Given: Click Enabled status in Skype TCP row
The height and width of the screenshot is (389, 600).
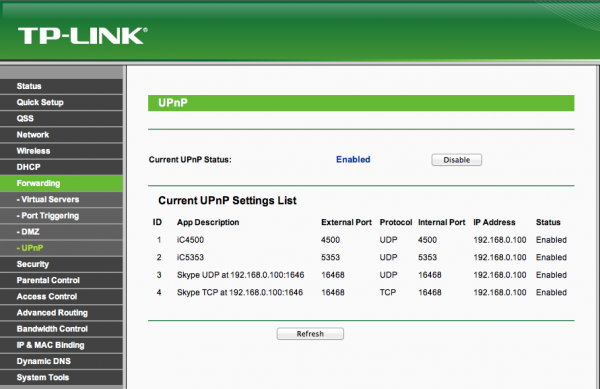Looking at the screenshot, I should (x=551, y=293).
